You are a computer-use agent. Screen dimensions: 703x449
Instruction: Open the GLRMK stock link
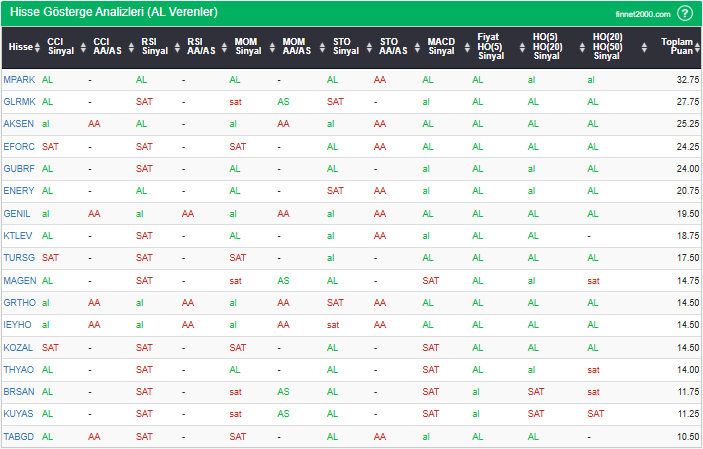[18, 101]
